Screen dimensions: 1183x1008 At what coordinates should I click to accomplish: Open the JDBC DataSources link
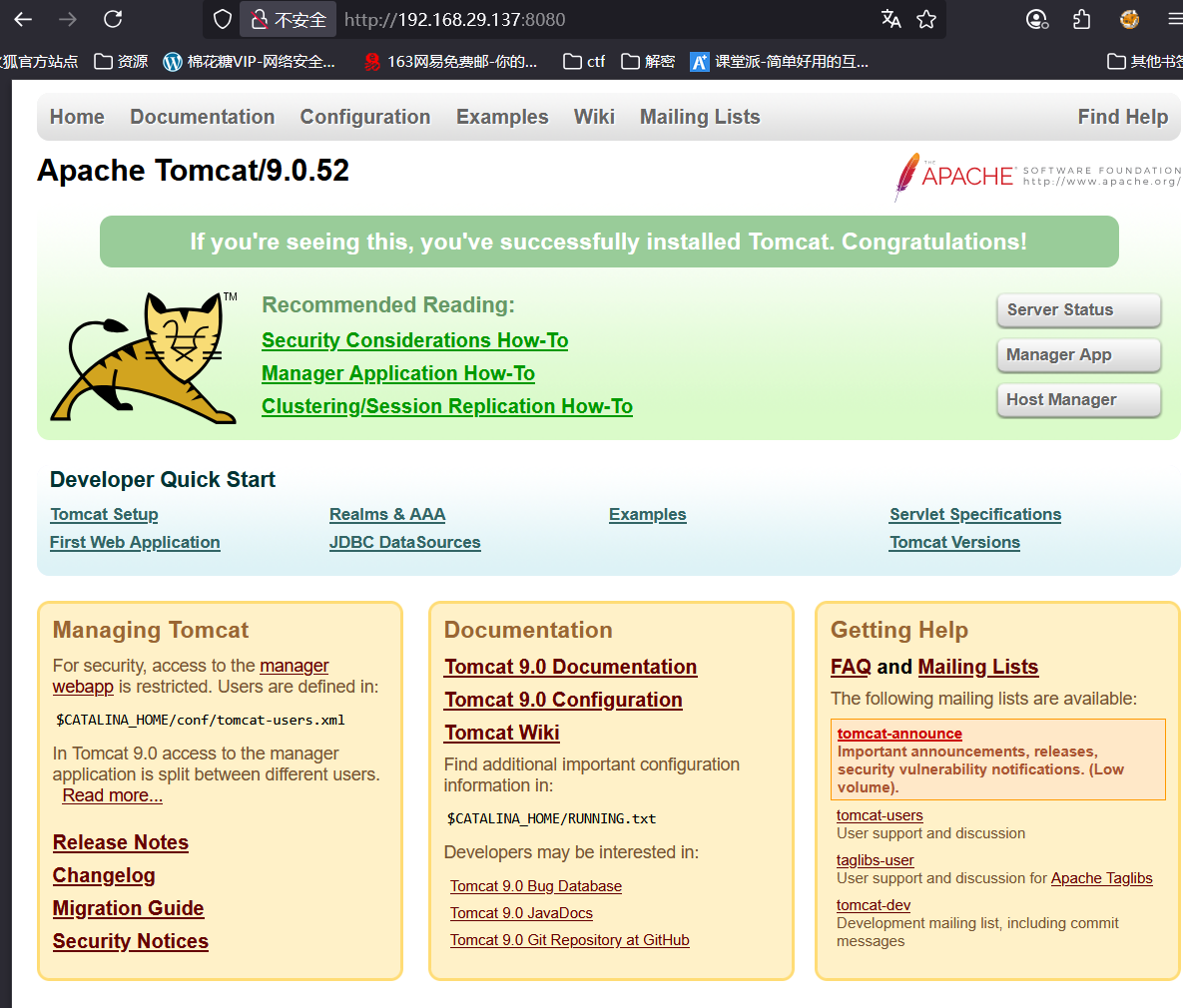tap(404, 543)
